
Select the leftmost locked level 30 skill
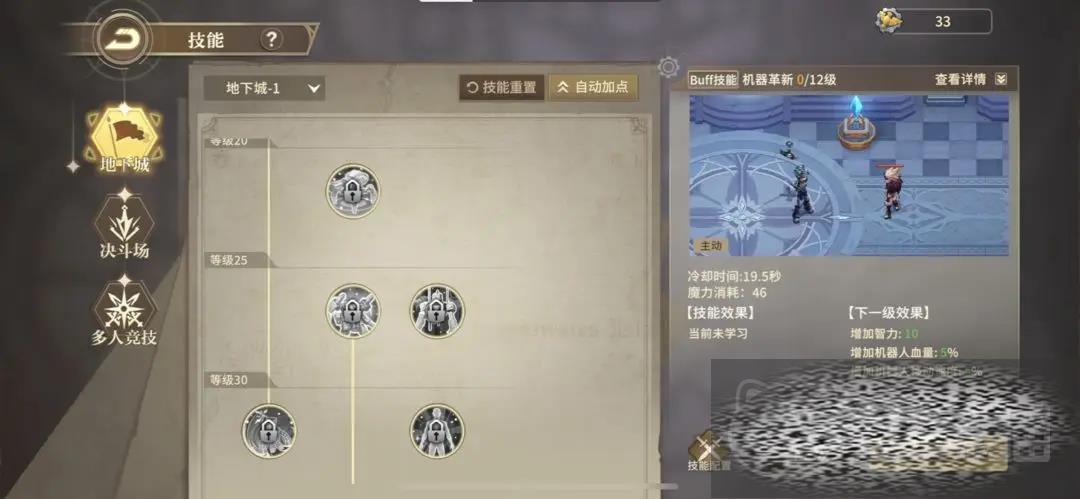pos(269,431)
